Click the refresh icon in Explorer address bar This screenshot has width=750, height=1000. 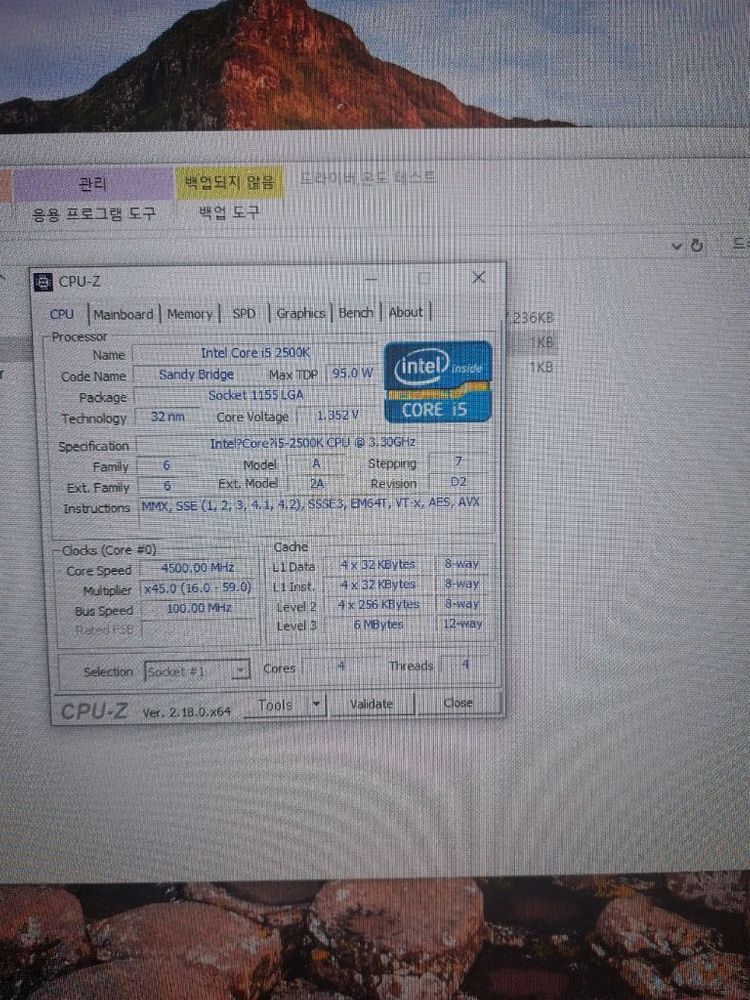click(696, 245)
